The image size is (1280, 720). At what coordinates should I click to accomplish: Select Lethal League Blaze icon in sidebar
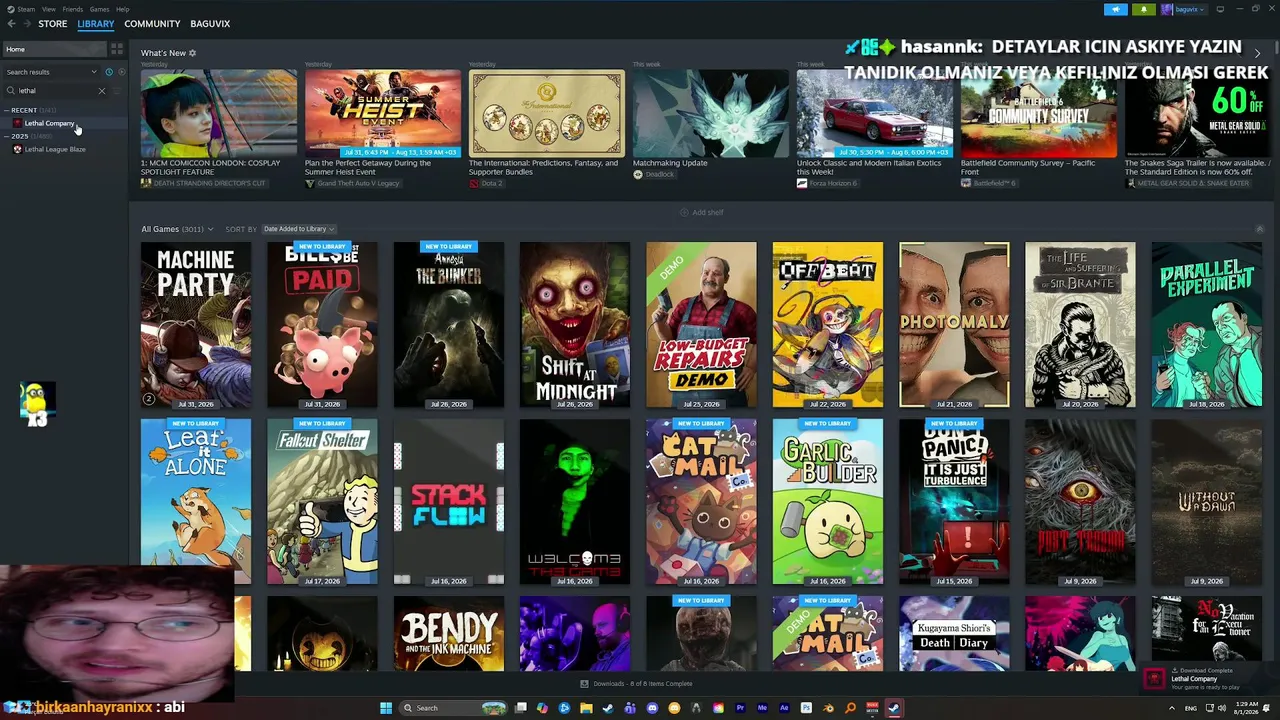[x=17, y=150]
